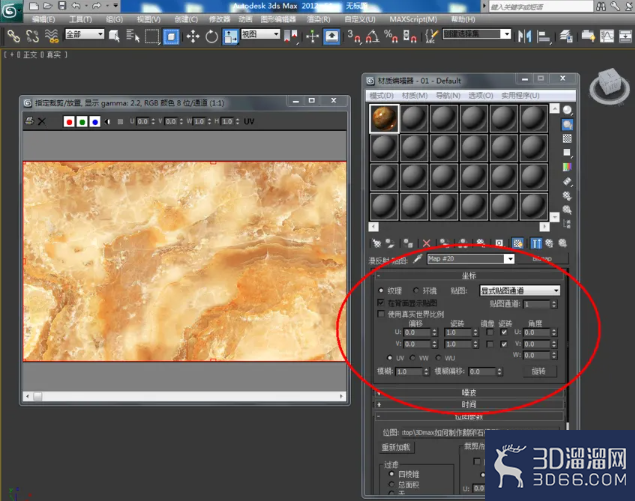This screenshot has height=501, width=635.
Task: Activate the Select and Move tool
Action: tap(193, 37)
